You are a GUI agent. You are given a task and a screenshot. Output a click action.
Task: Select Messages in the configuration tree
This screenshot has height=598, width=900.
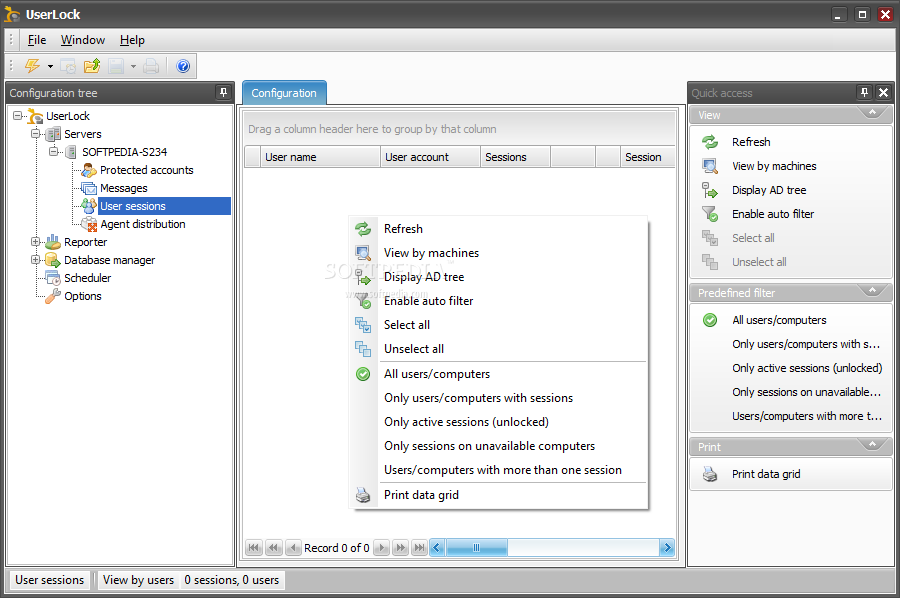(123, 188)
